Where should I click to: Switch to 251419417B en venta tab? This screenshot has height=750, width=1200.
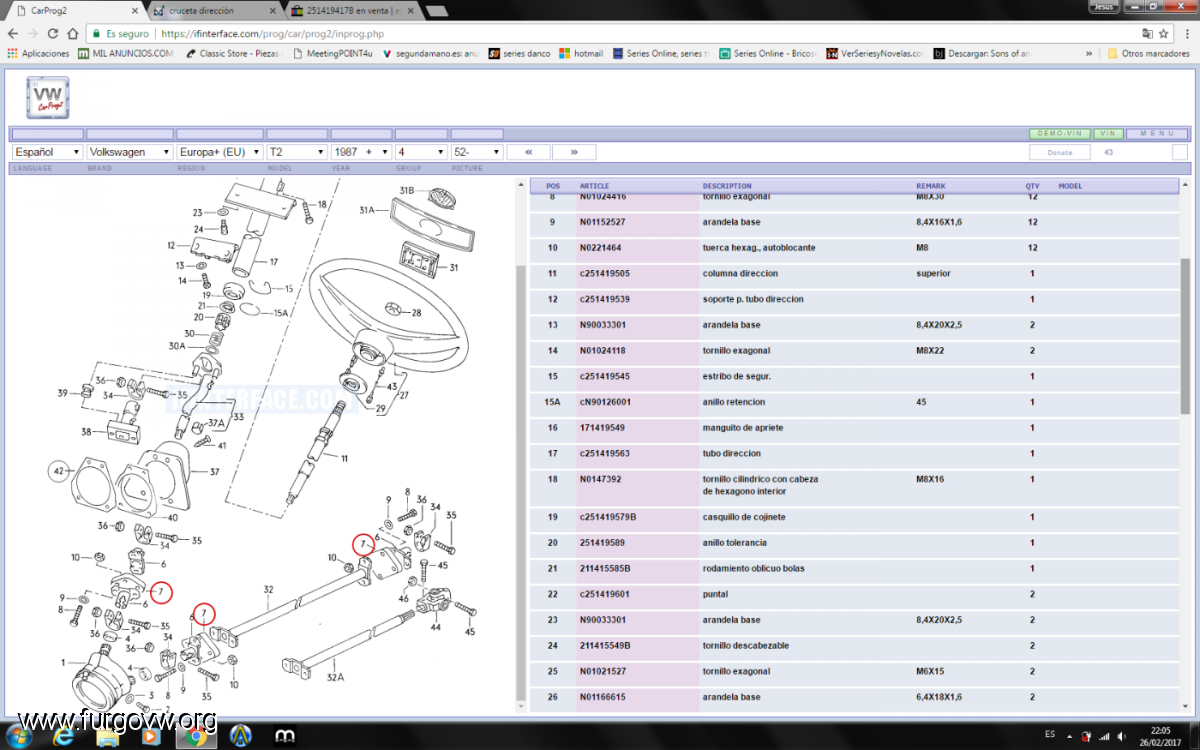click(x=350, y=9)
